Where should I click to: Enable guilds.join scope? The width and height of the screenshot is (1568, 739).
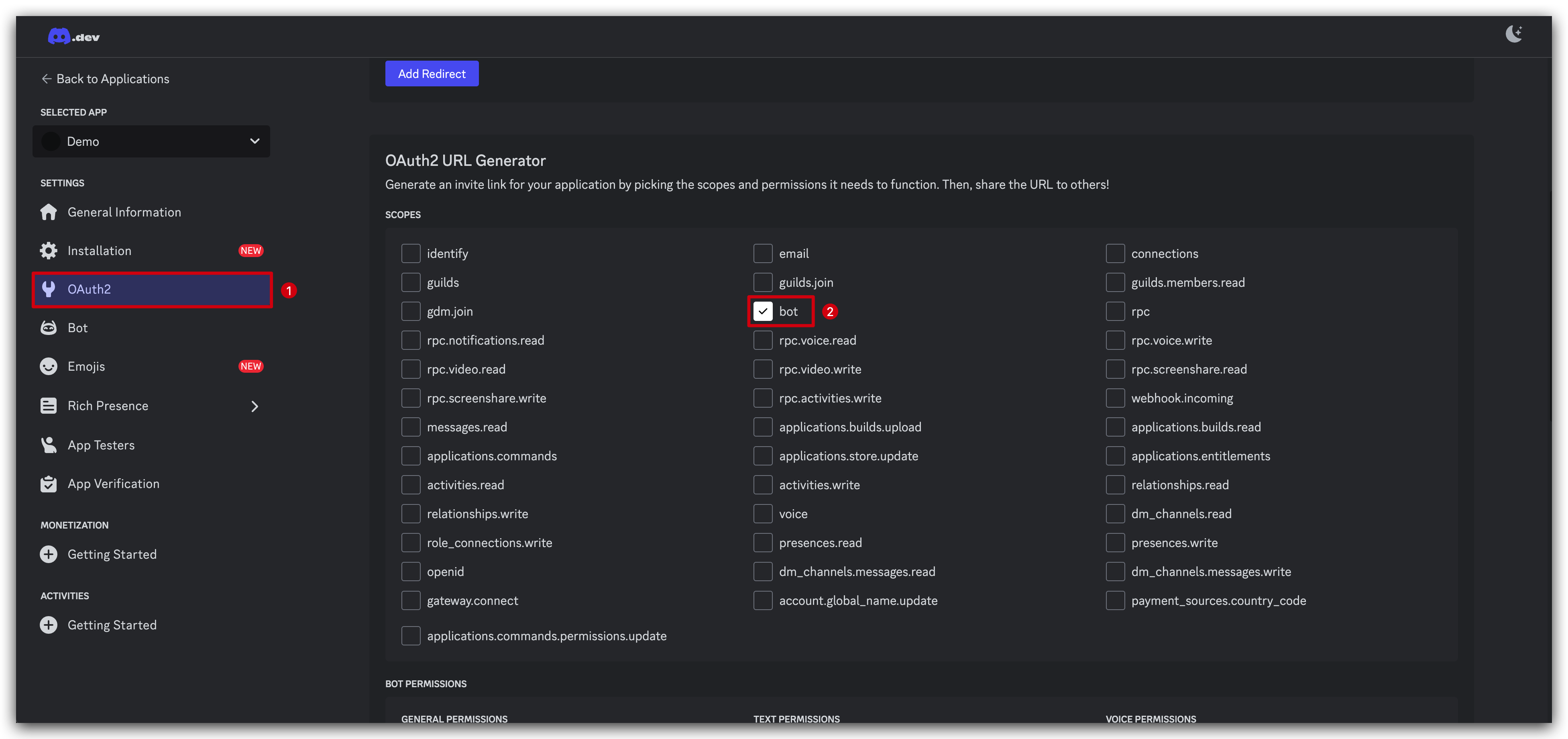coord(763,282)
